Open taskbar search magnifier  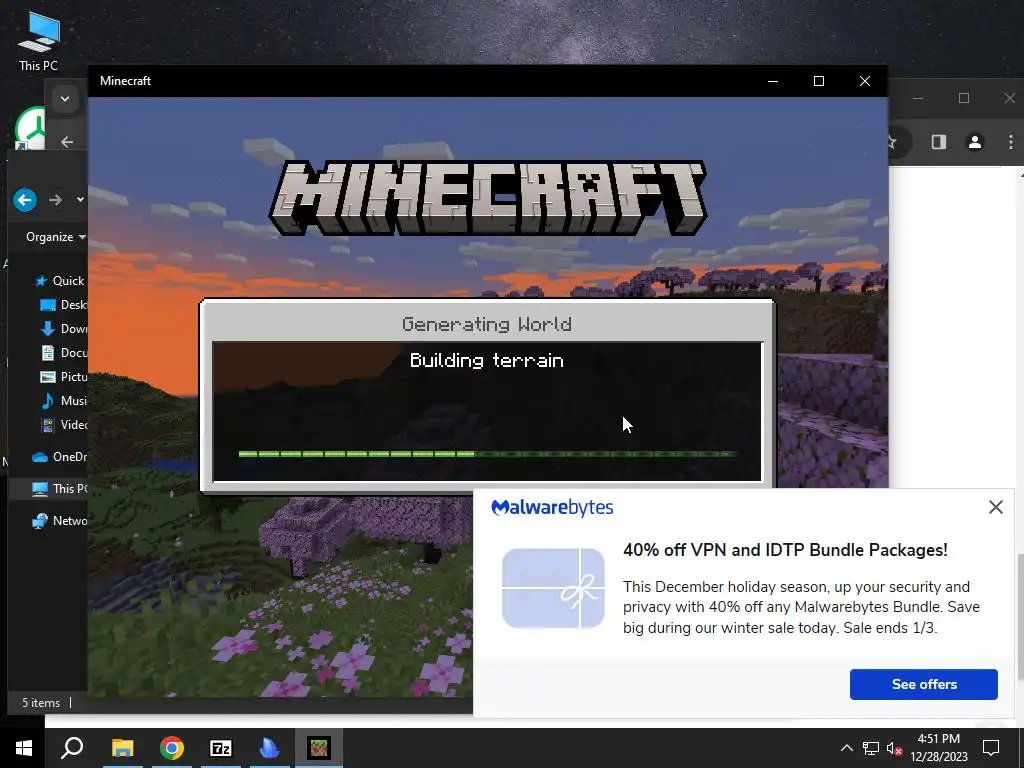(x=72, y=748)
